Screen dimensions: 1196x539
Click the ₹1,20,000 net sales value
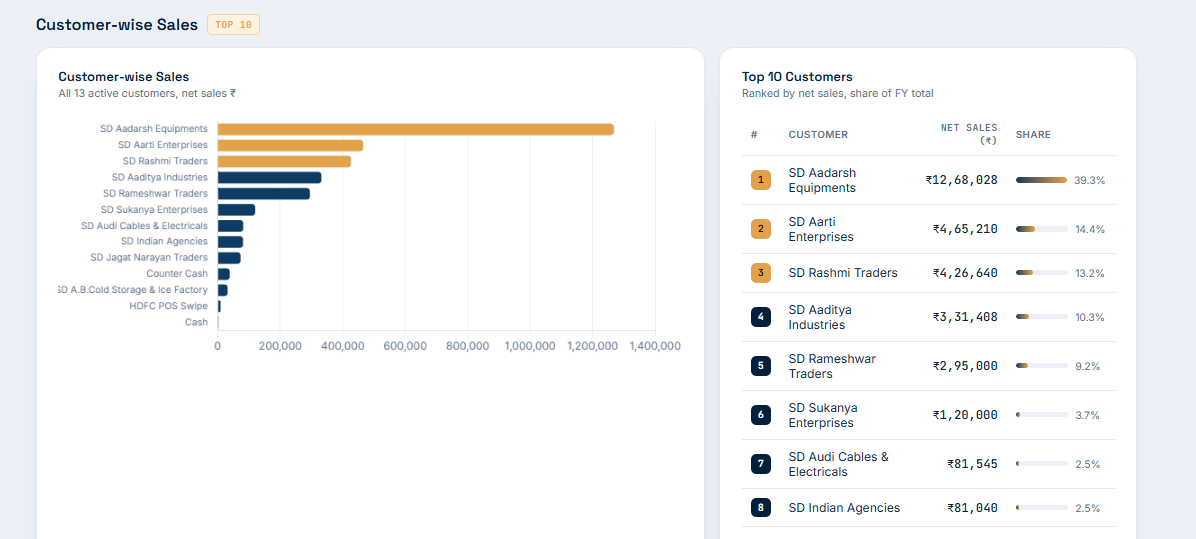[x=965, y=415]
